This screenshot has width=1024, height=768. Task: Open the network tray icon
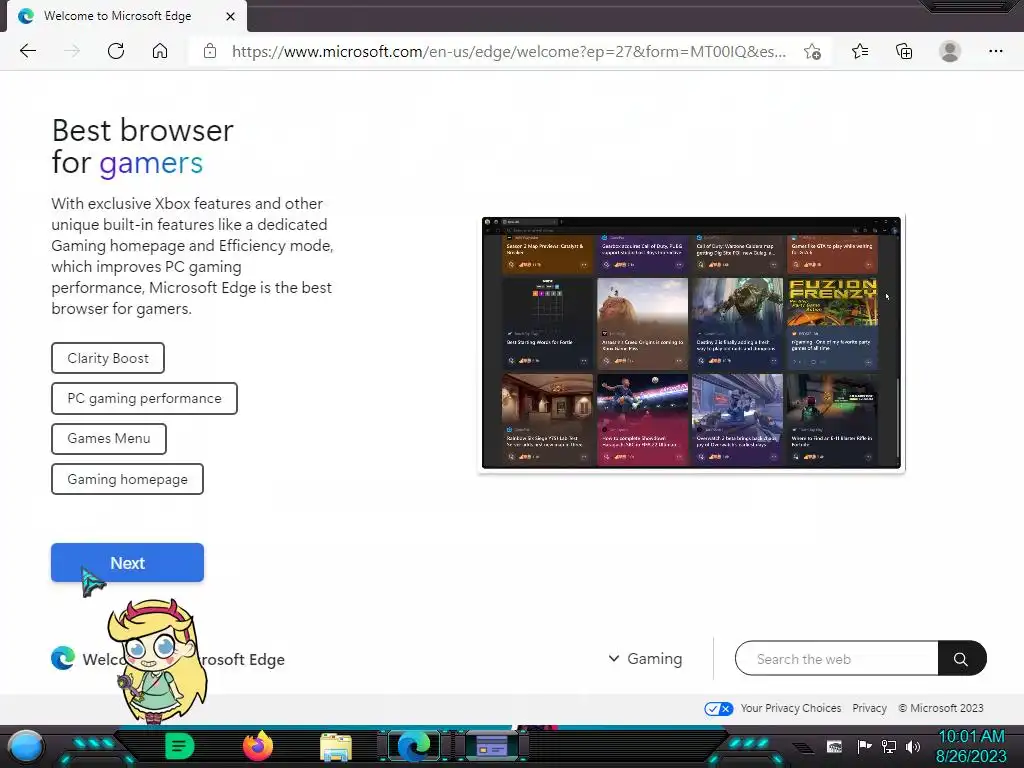[889, 746]
